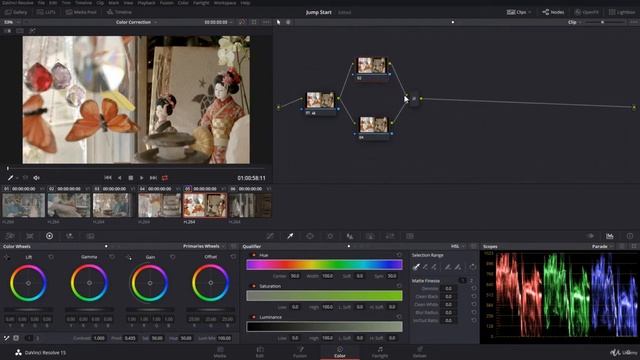Stop playback
This screenshot has height=360, width=640.
(x=131, y=178)
